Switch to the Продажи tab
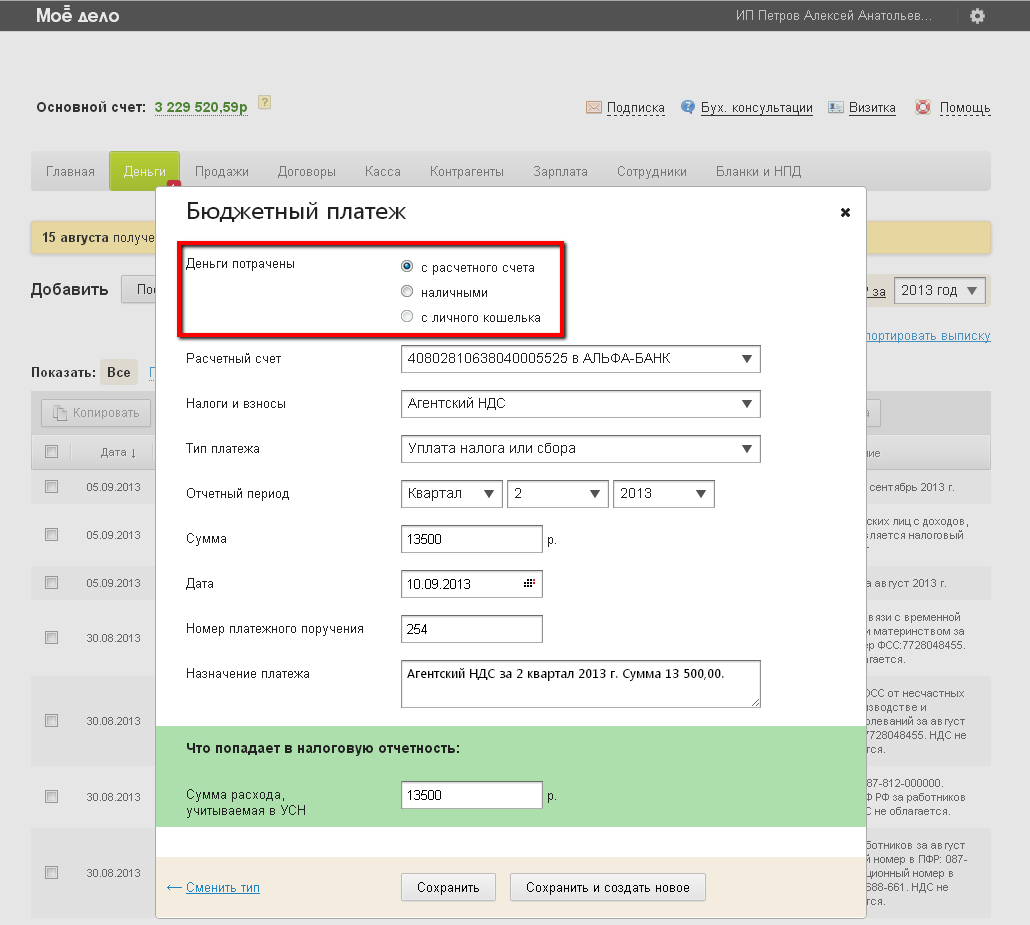The width and height of the screenshot is (1030, 925). [222, 171]
